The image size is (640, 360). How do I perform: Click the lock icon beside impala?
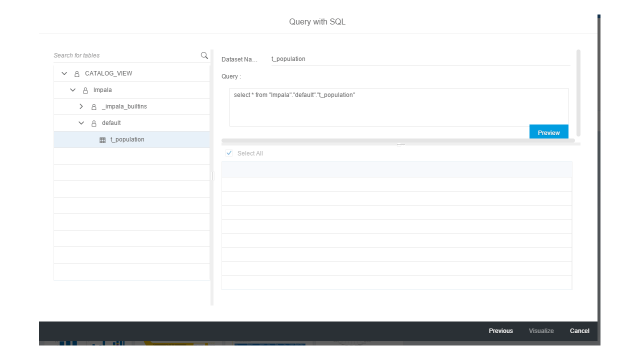pos(85,90)
